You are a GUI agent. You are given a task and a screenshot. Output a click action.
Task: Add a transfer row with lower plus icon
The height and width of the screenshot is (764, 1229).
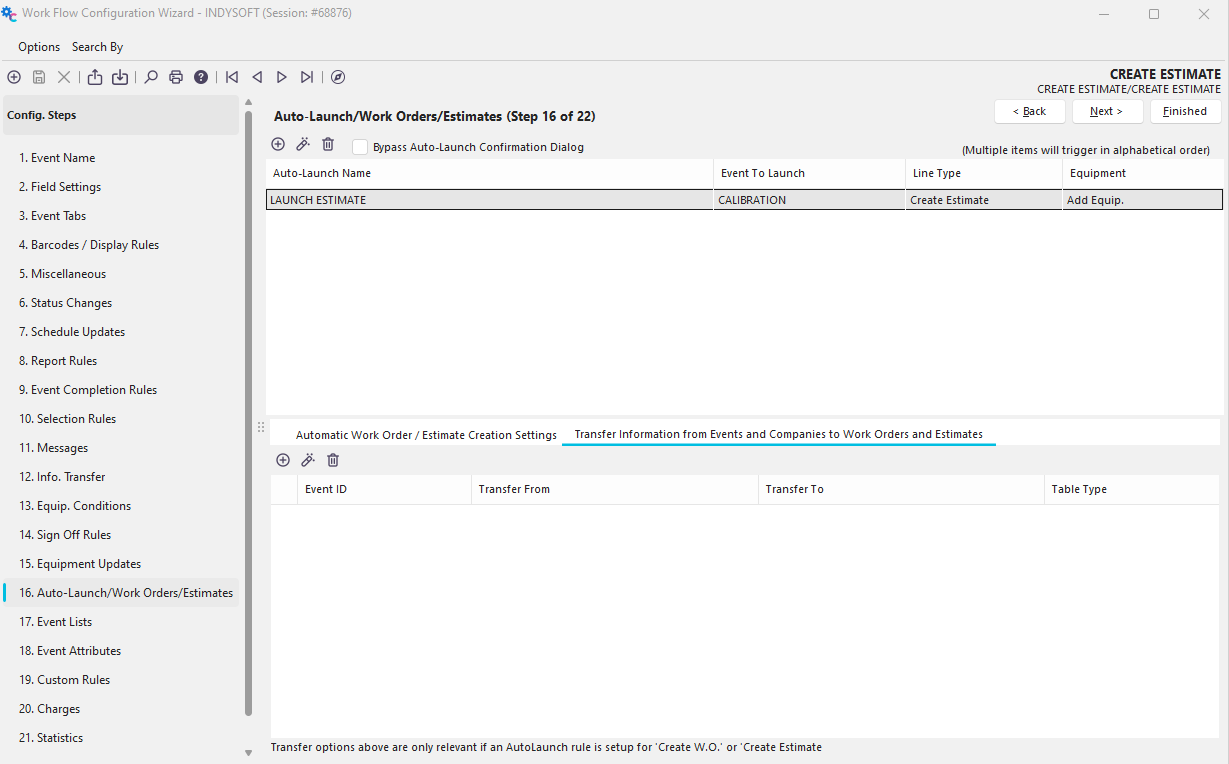point(283,460)
